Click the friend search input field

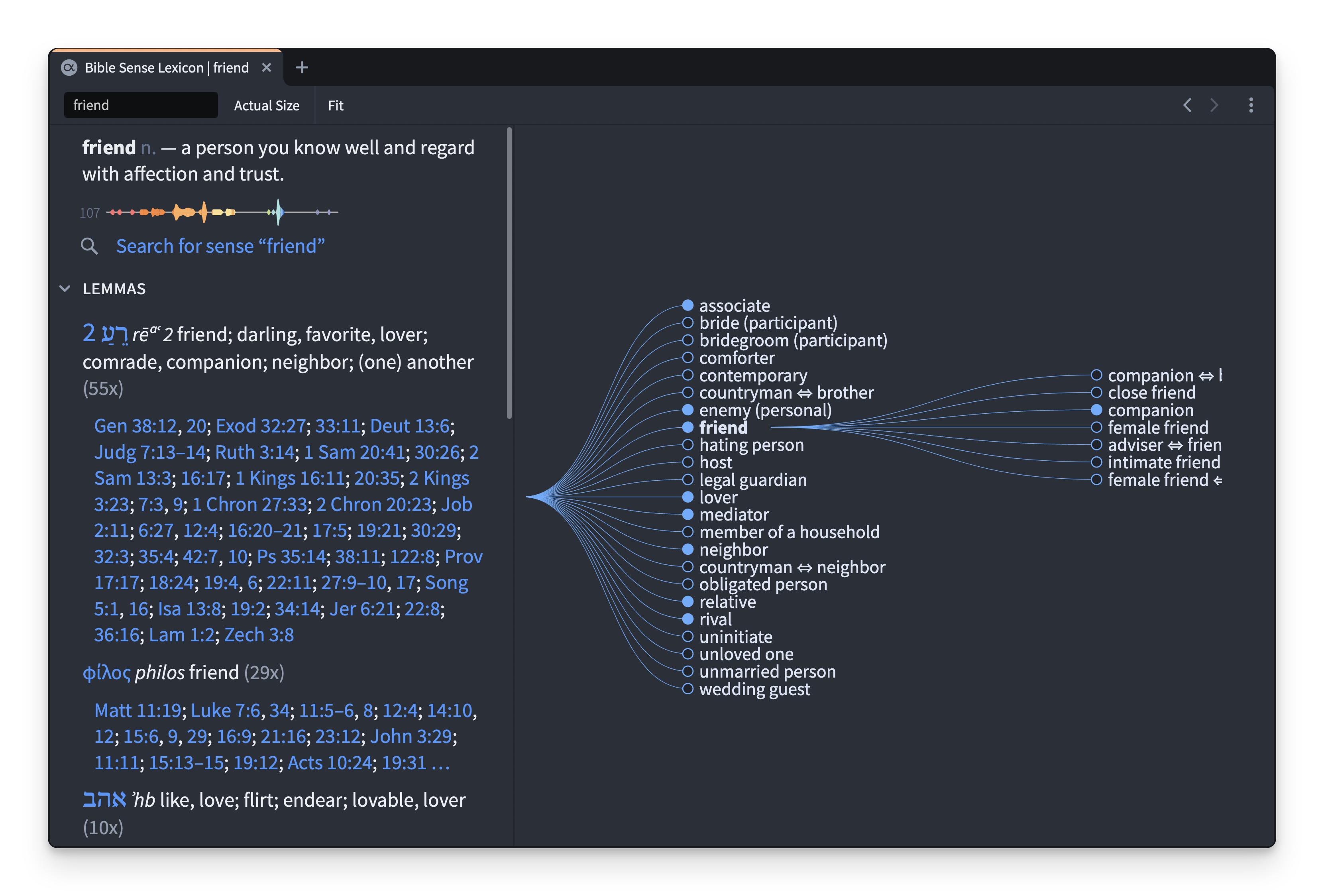(x=141, y=105)
